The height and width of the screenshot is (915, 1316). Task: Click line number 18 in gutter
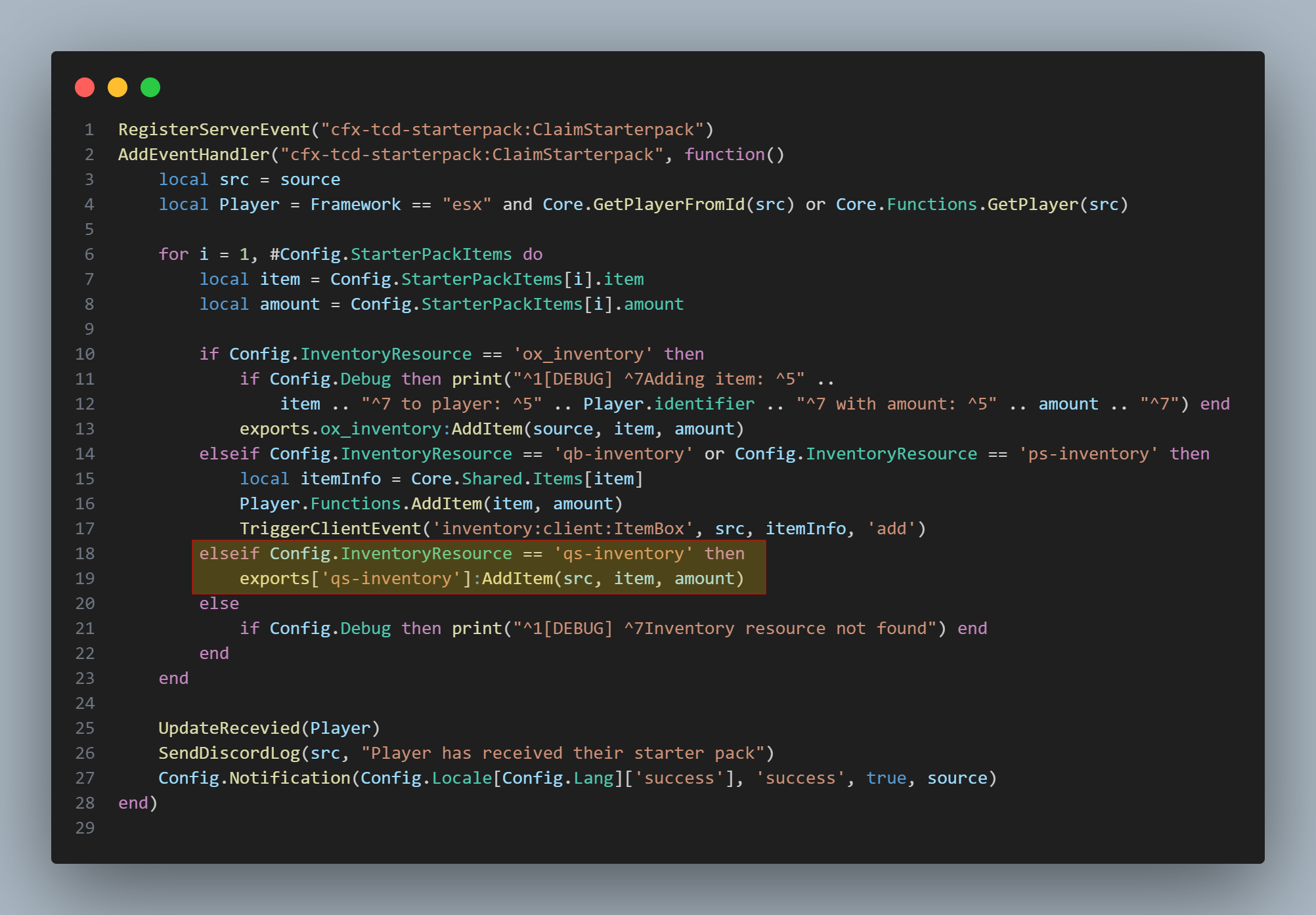pyautogui.click(x=85, y=553)
